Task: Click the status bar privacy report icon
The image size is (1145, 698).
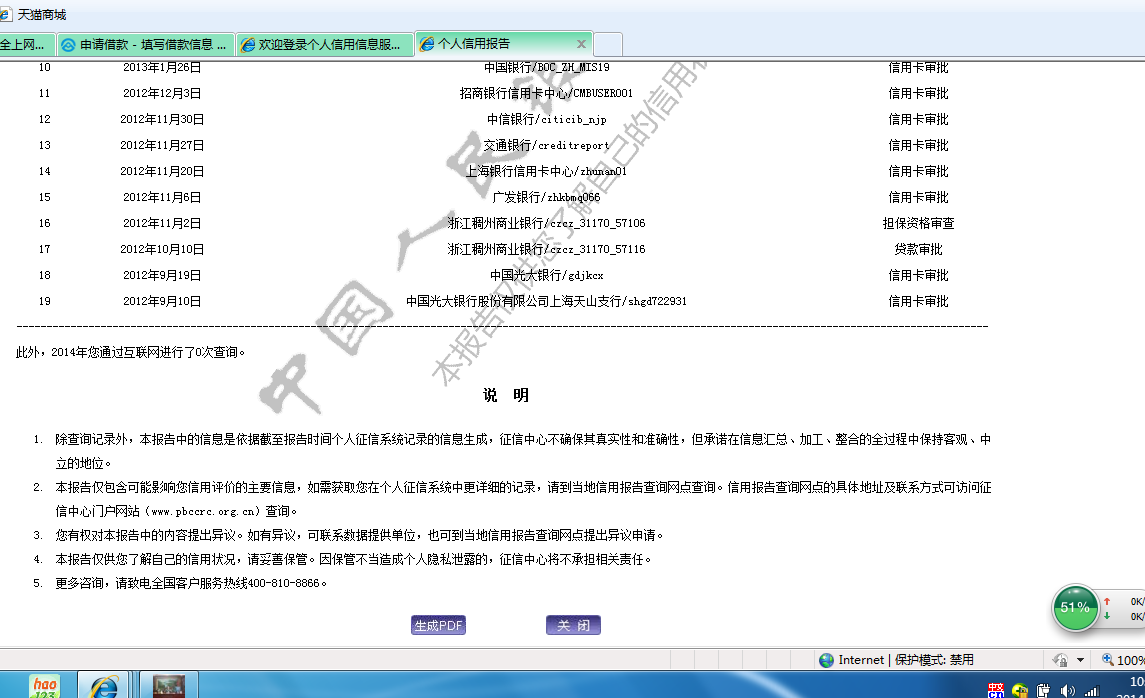Action: 1061,660
